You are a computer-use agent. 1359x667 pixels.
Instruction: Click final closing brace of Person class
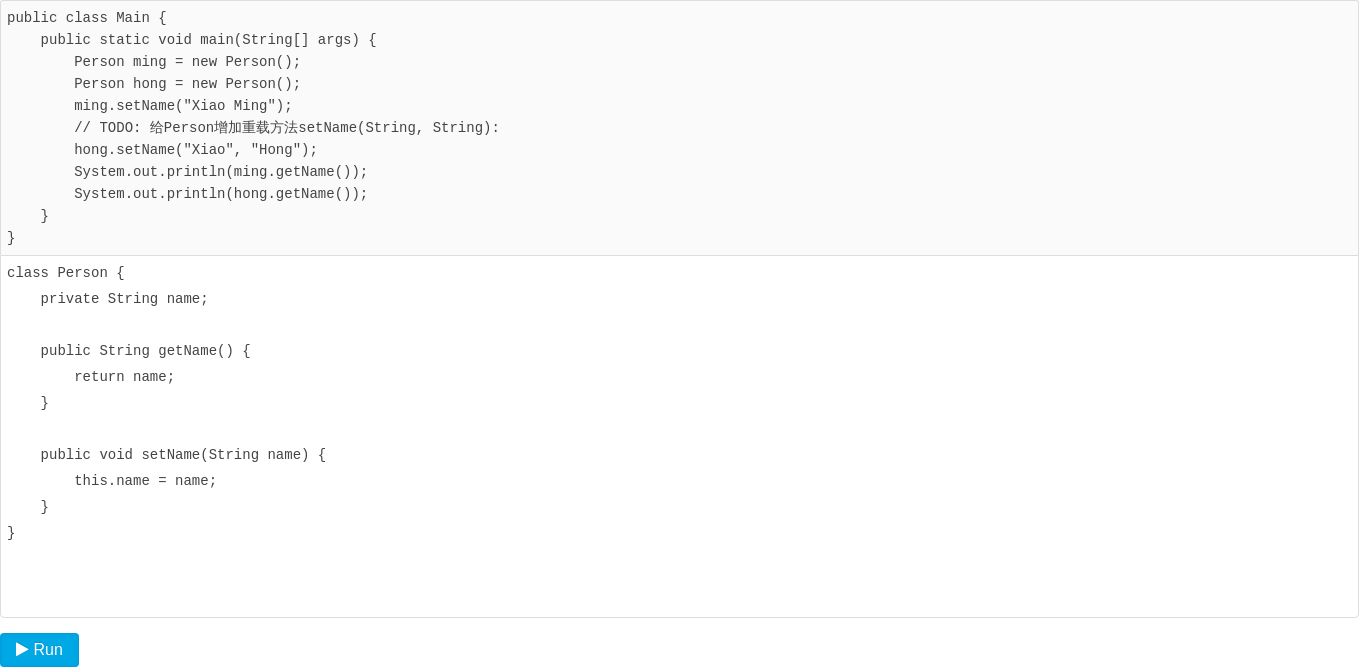pos(11,533)
